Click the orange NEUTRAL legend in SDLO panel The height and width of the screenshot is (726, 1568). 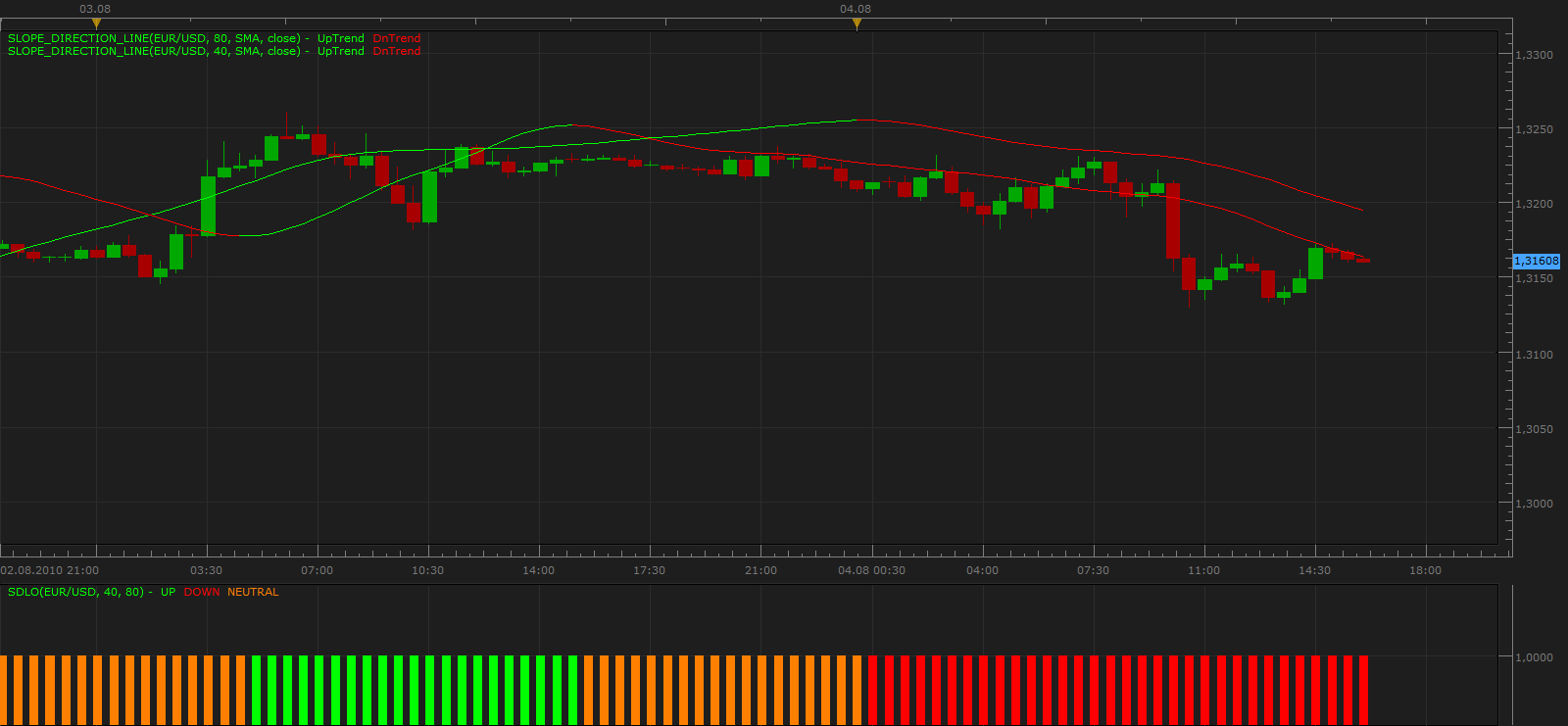(253, 592)
